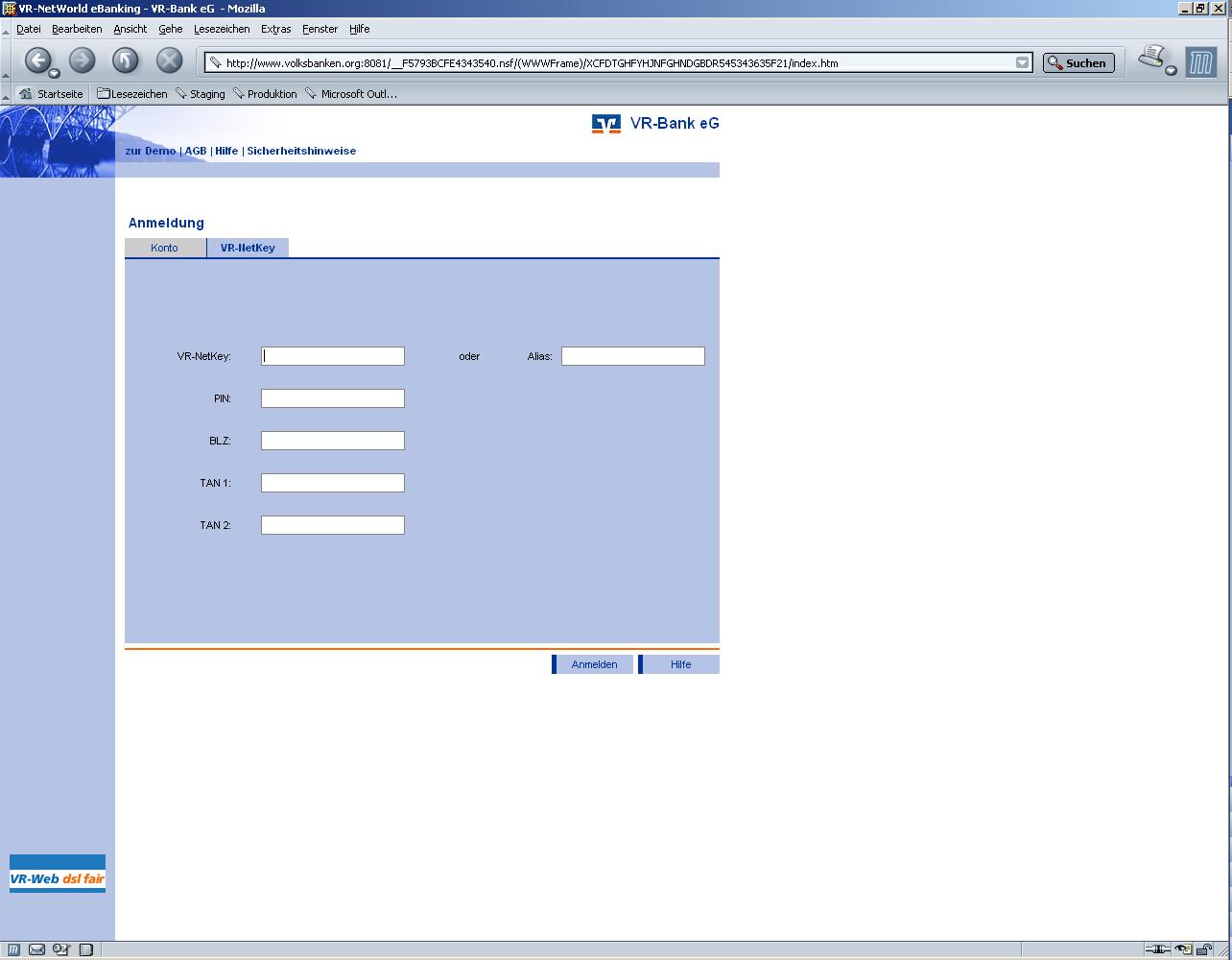Open the Microsoft Outl... bookmark
Viewport: 1232px width, 960px height.
tap(350, 94)
